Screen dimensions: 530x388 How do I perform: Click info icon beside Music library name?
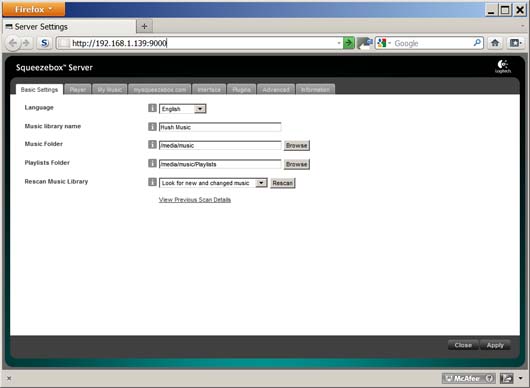coord(152,126)
